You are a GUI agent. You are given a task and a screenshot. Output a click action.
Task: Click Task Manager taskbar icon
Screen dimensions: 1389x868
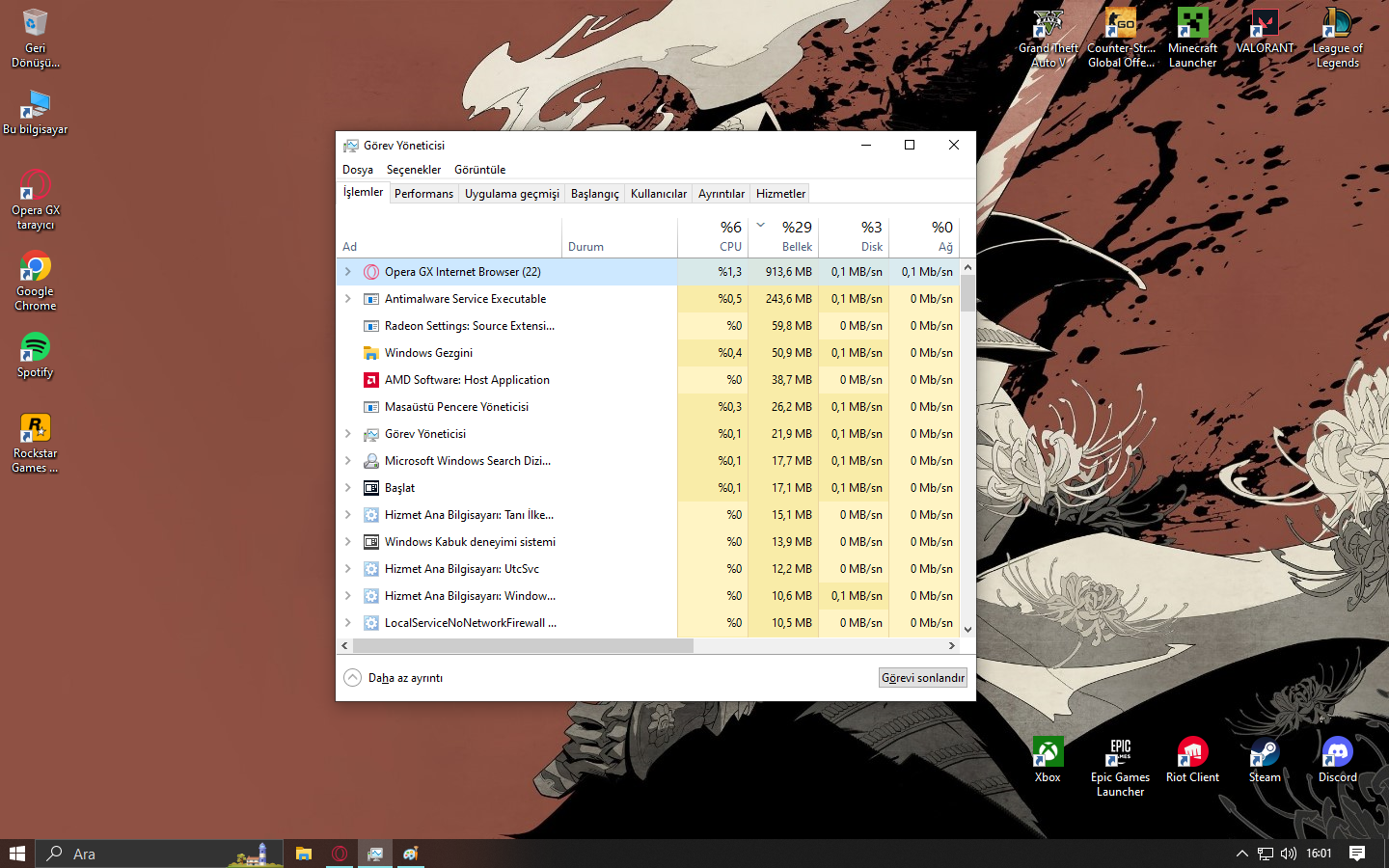pos(375,854)
